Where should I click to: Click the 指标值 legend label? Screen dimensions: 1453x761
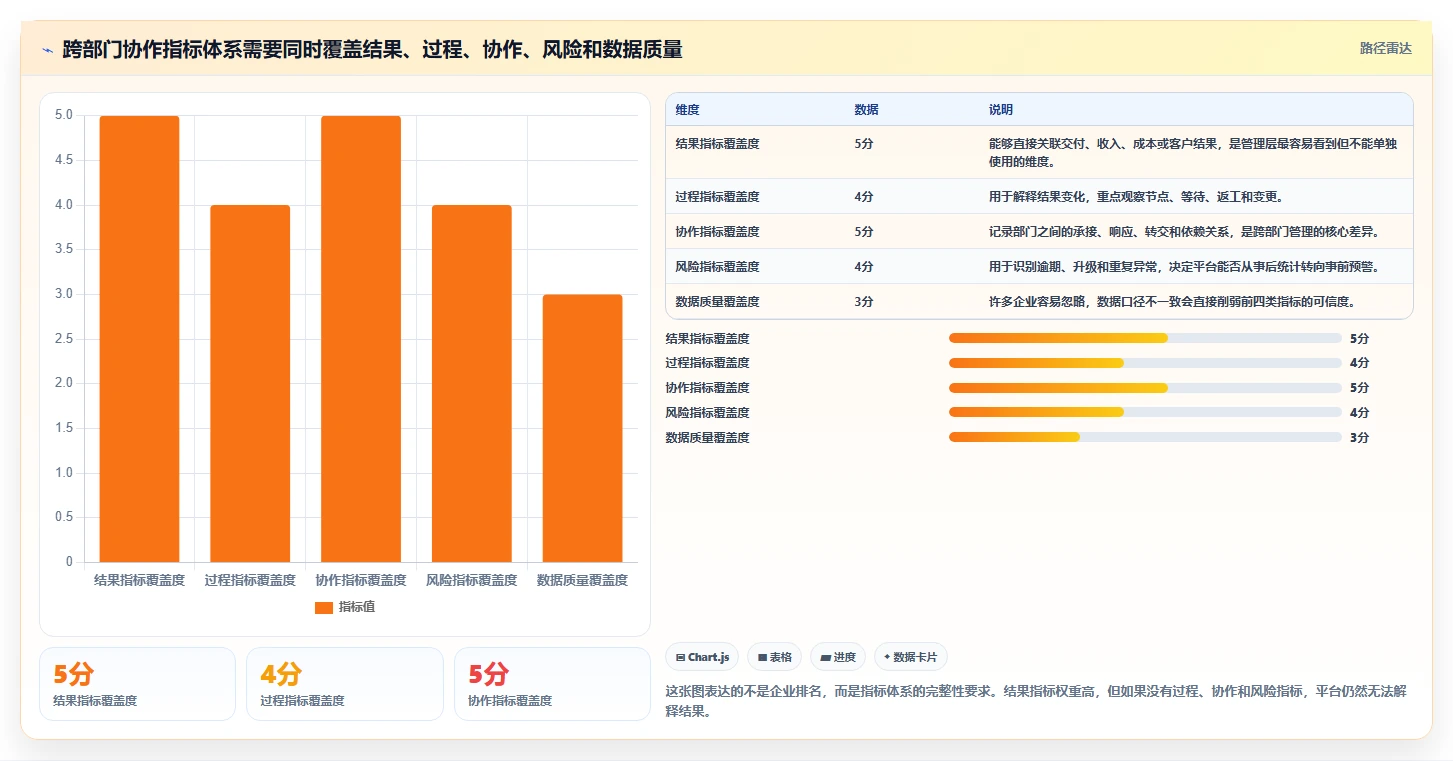point(357,607)
